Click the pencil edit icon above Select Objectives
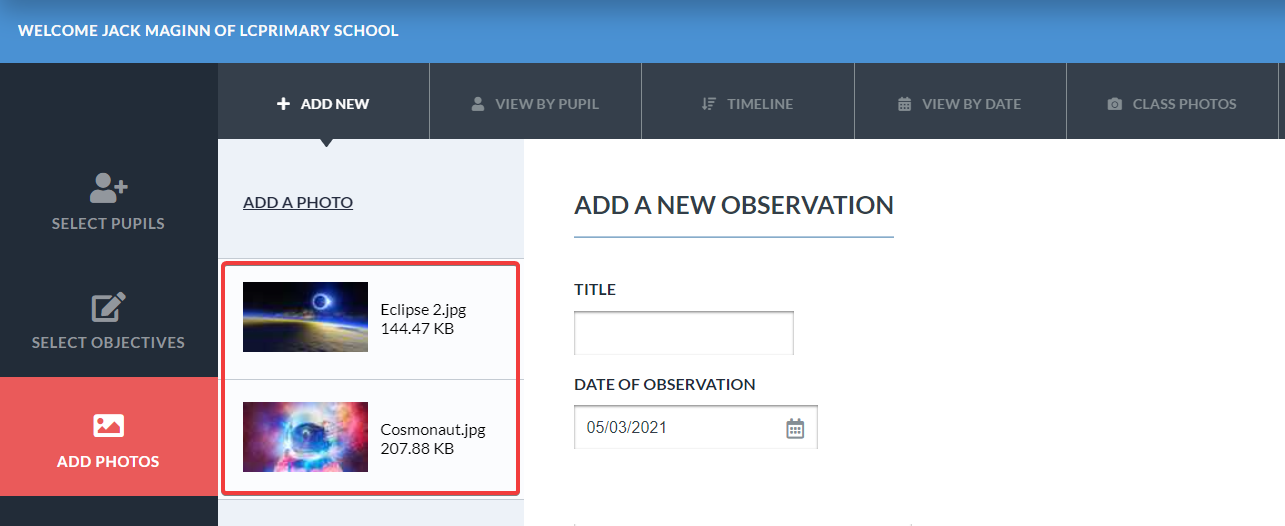Screen dimensions: 1285x526 pyautogui.click(x=109, y=306)
